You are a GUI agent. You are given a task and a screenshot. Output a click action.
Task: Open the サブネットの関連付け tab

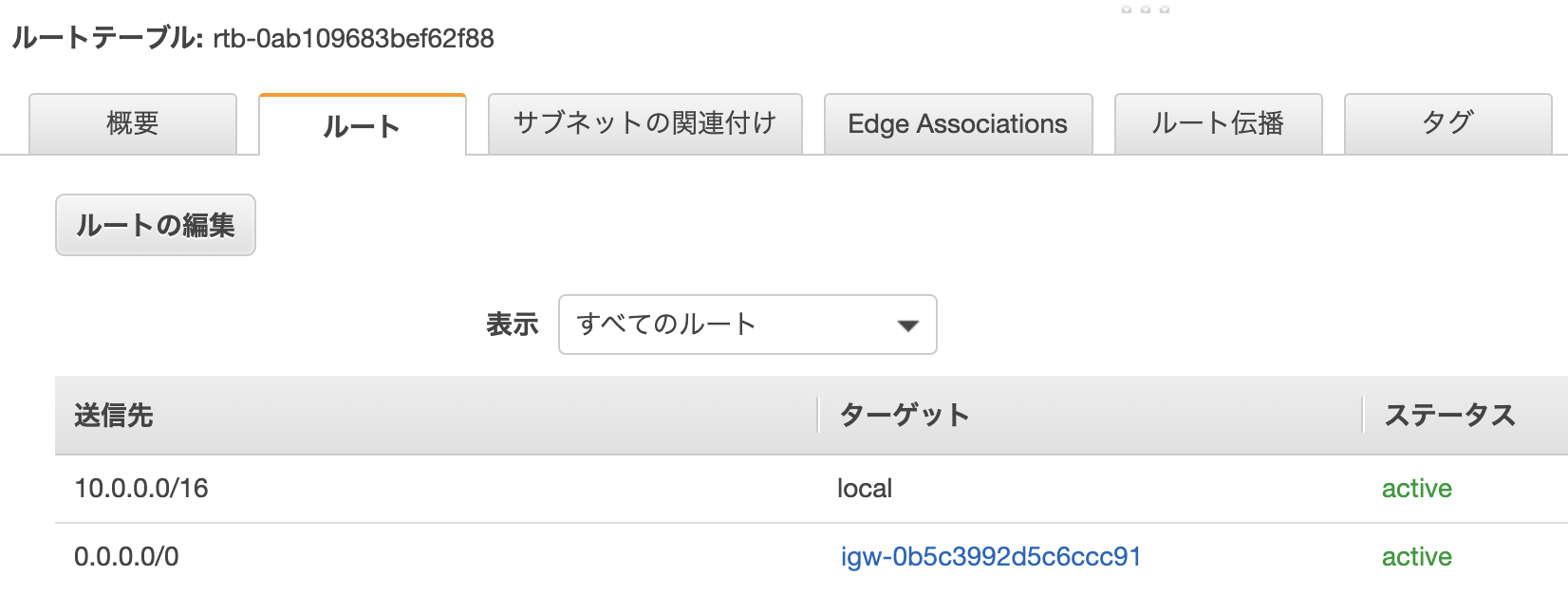click(x=644, y=122)
